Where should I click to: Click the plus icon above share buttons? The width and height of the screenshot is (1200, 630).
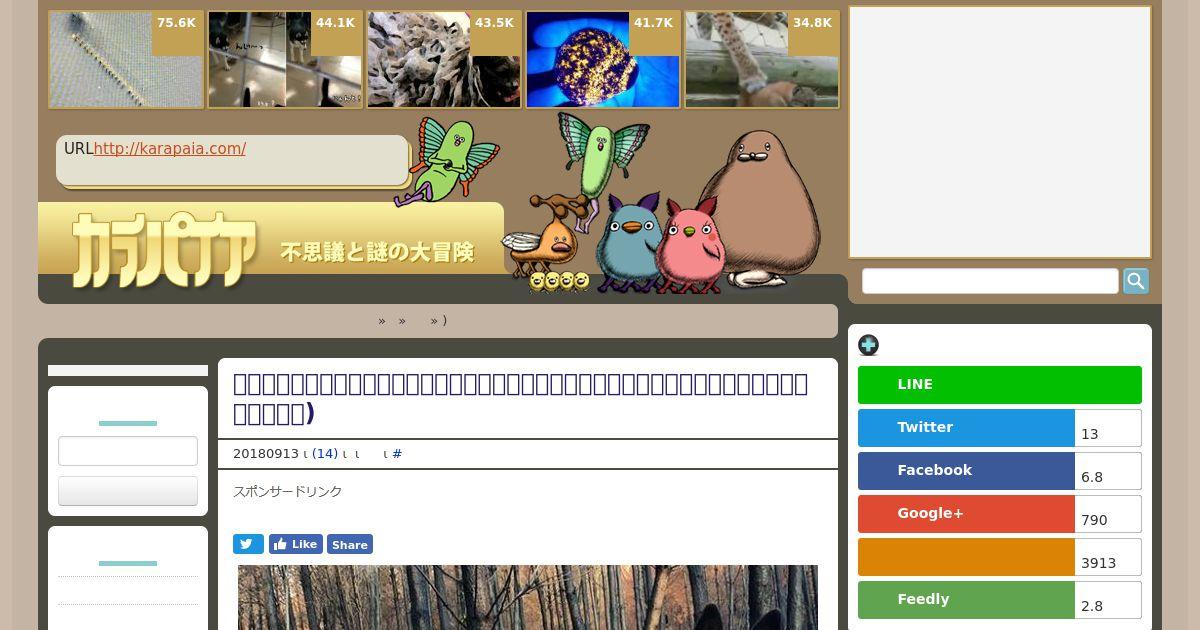[x=868, y=345]
